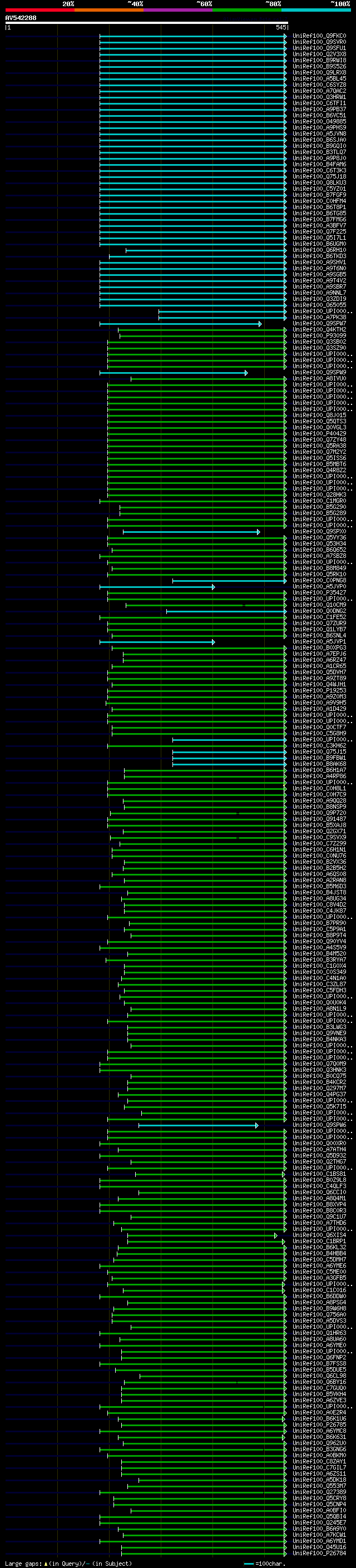Screen dimensions: 356x1568
Task: Select hit UniRef100_B9RW18
Action: click(319, 60)
